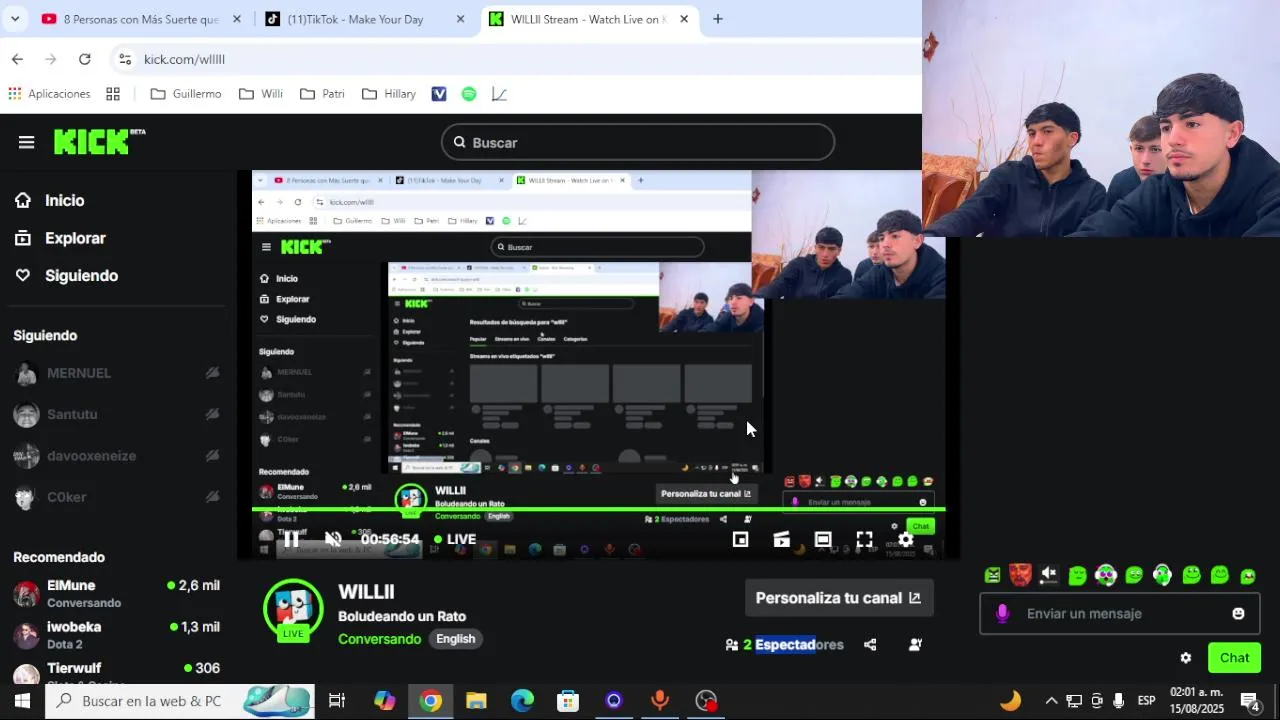The image size is (1280, 720).
Task: Show hidden system tray icons
Action: pos(1051,701)
